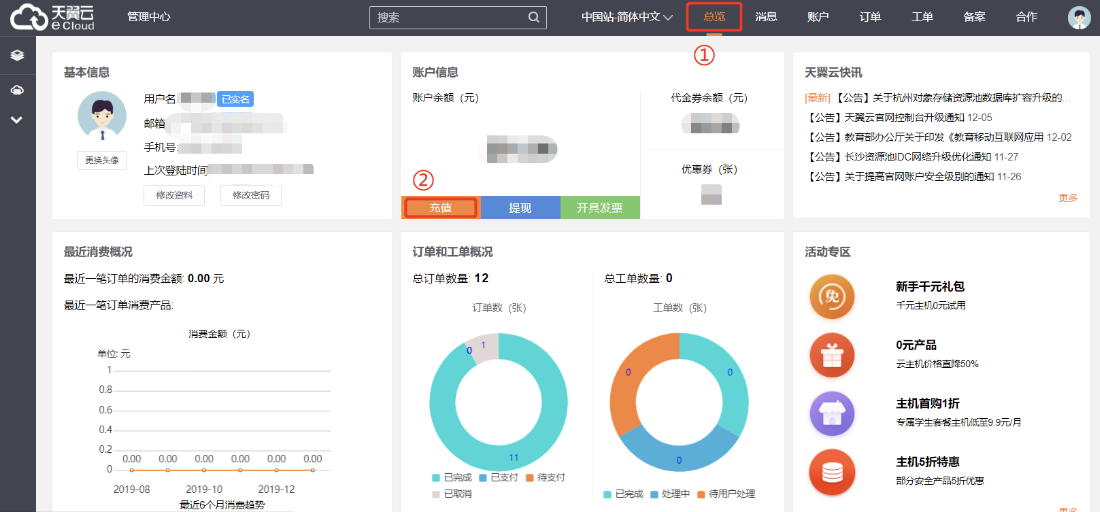The height and width of the screenshot is (512, 1100).
Task: Open the layers stack icon in left sidebar
Action: [17, 56]
